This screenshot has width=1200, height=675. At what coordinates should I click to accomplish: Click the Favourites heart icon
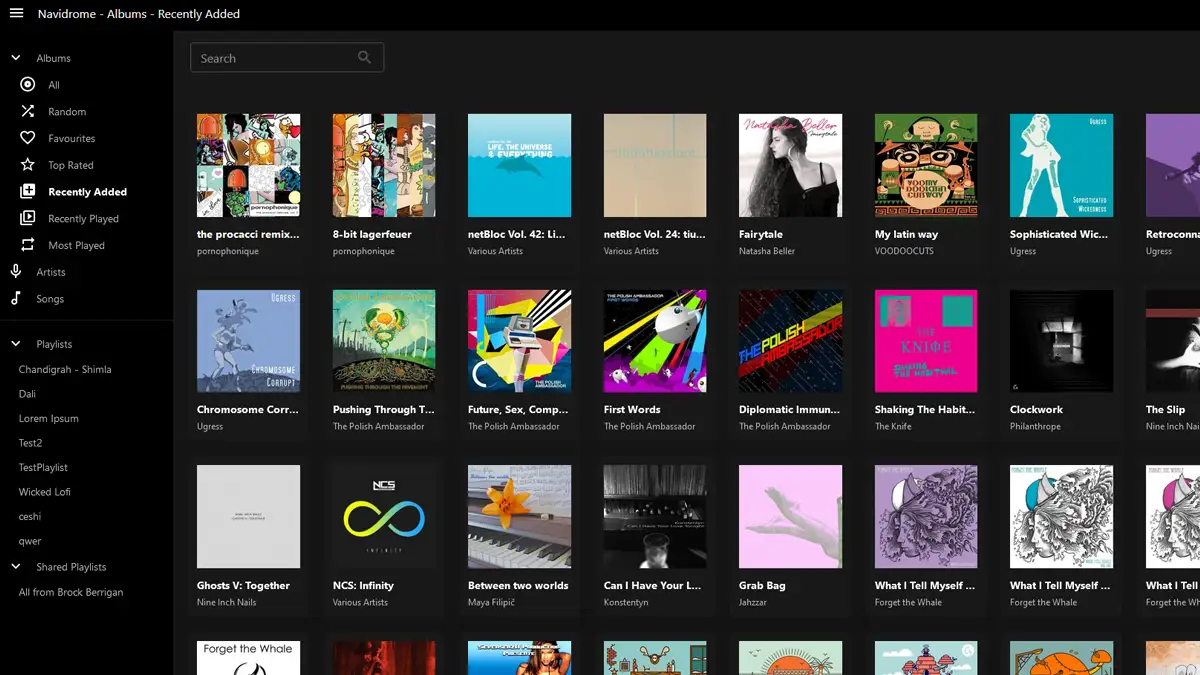point(28,138)
